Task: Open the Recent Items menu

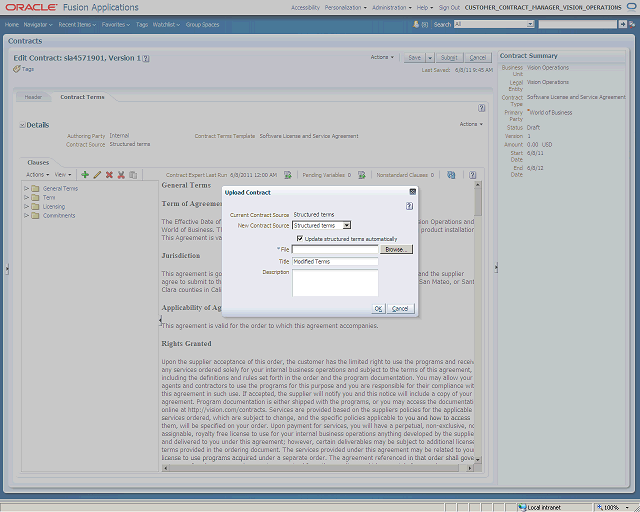Action: 77,24
